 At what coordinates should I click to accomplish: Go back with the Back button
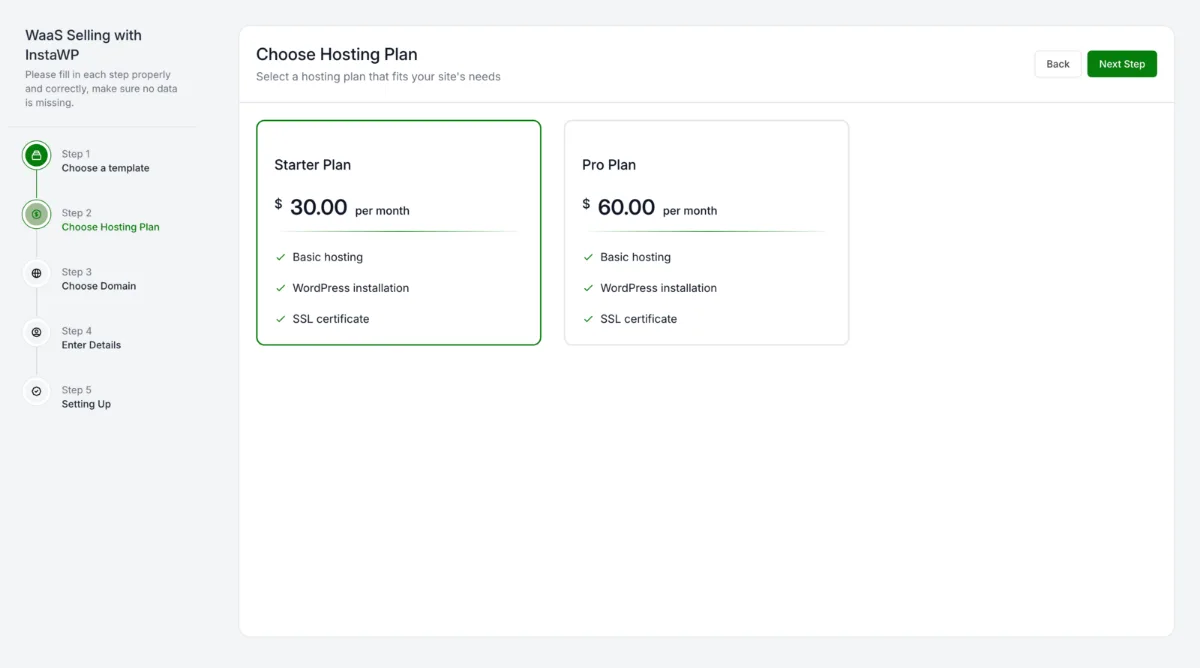[1058, 64]
